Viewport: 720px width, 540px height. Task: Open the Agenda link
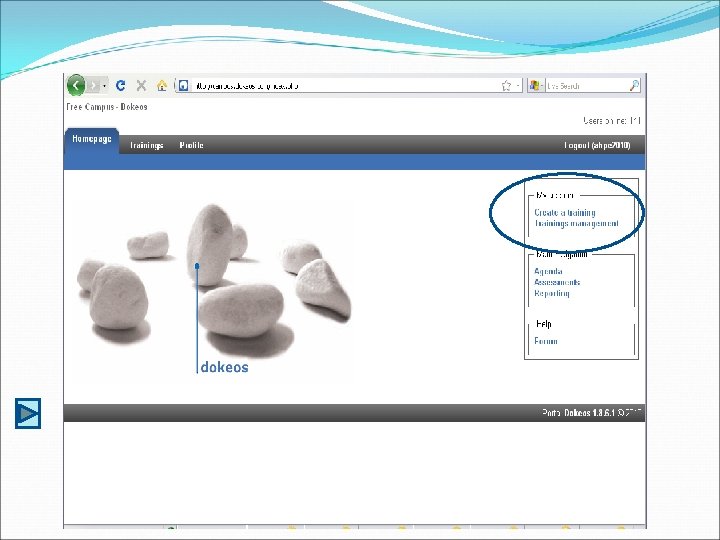coord(548,271)
